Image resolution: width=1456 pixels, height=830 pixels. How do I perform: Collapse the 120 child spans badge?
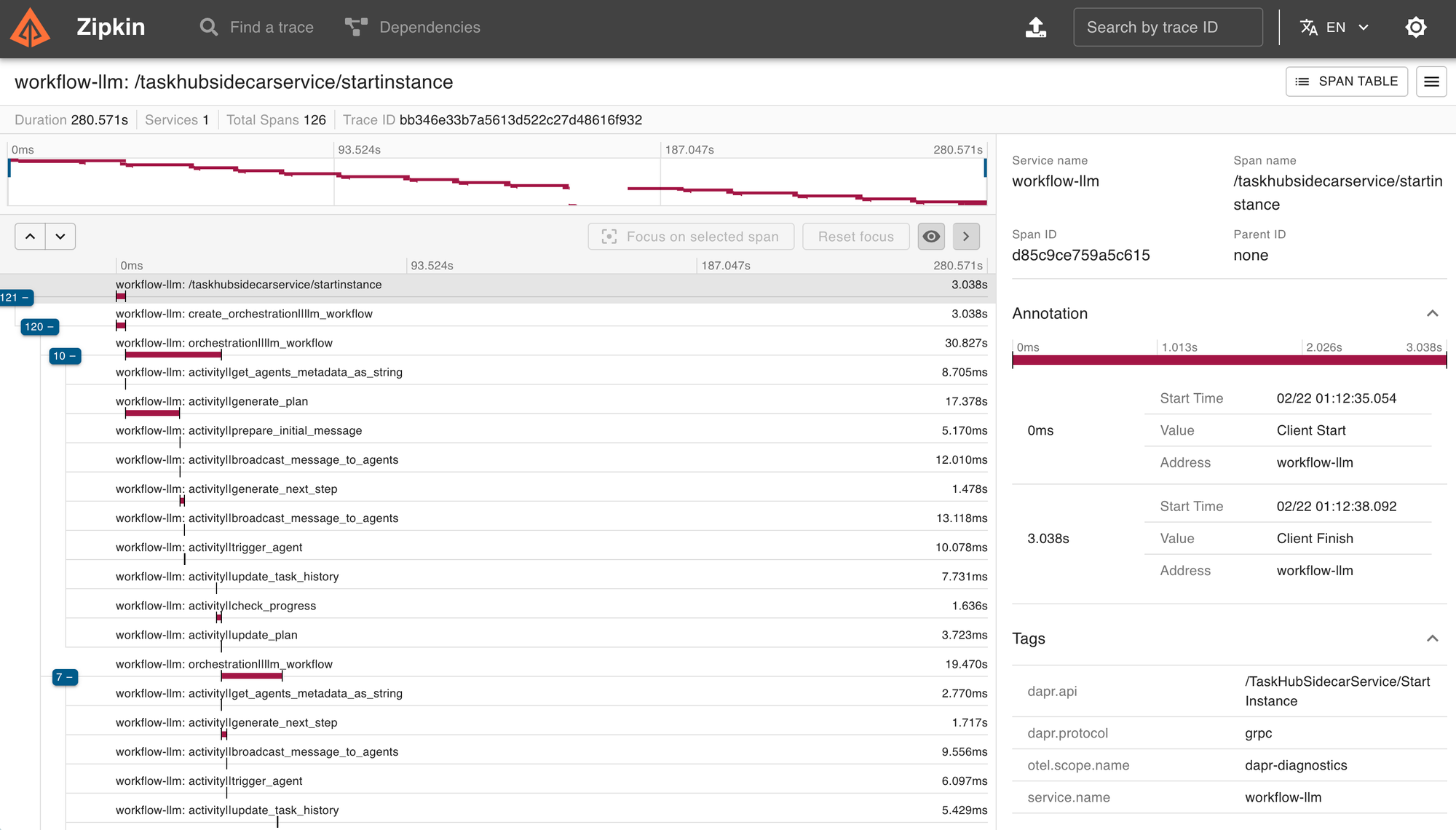39,327
